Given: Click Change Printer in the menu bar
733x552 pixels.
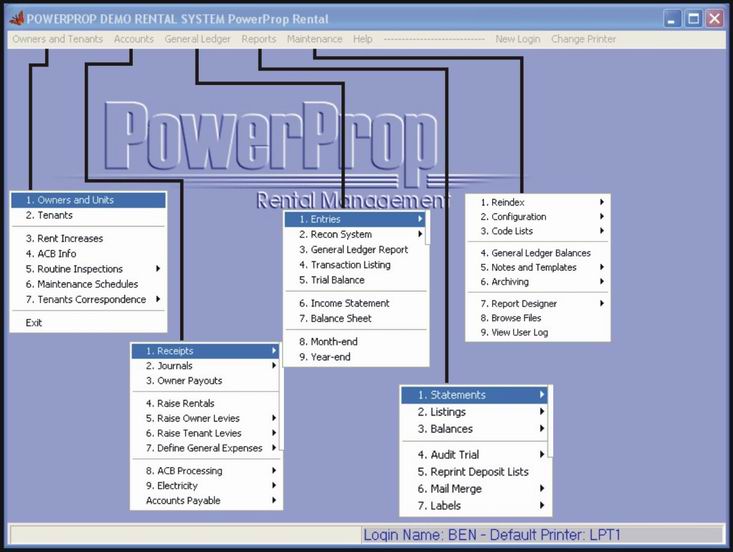Looking at the screenshot, I should (583, 39).
